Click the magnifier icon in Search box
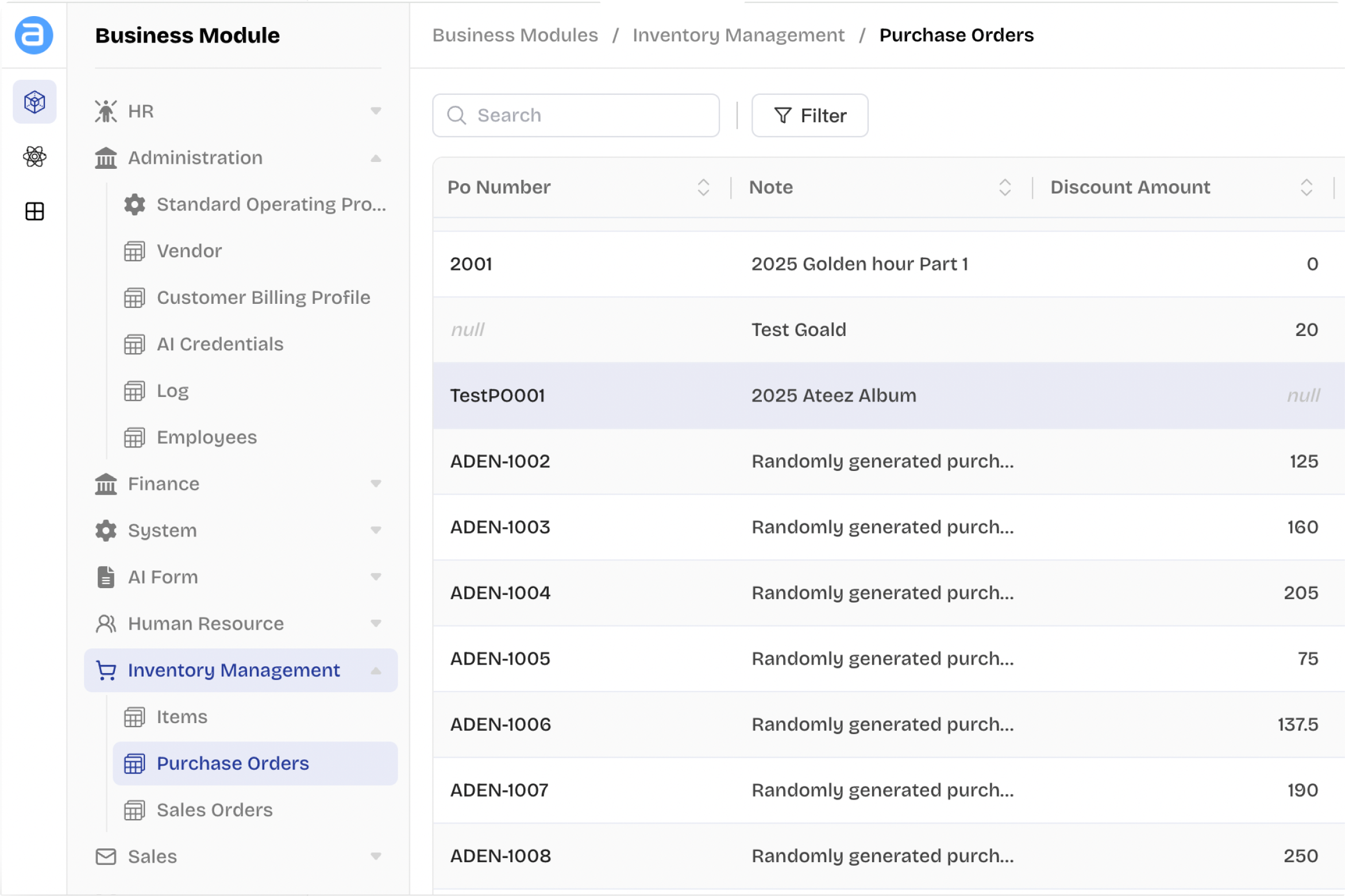 (457, 115)
